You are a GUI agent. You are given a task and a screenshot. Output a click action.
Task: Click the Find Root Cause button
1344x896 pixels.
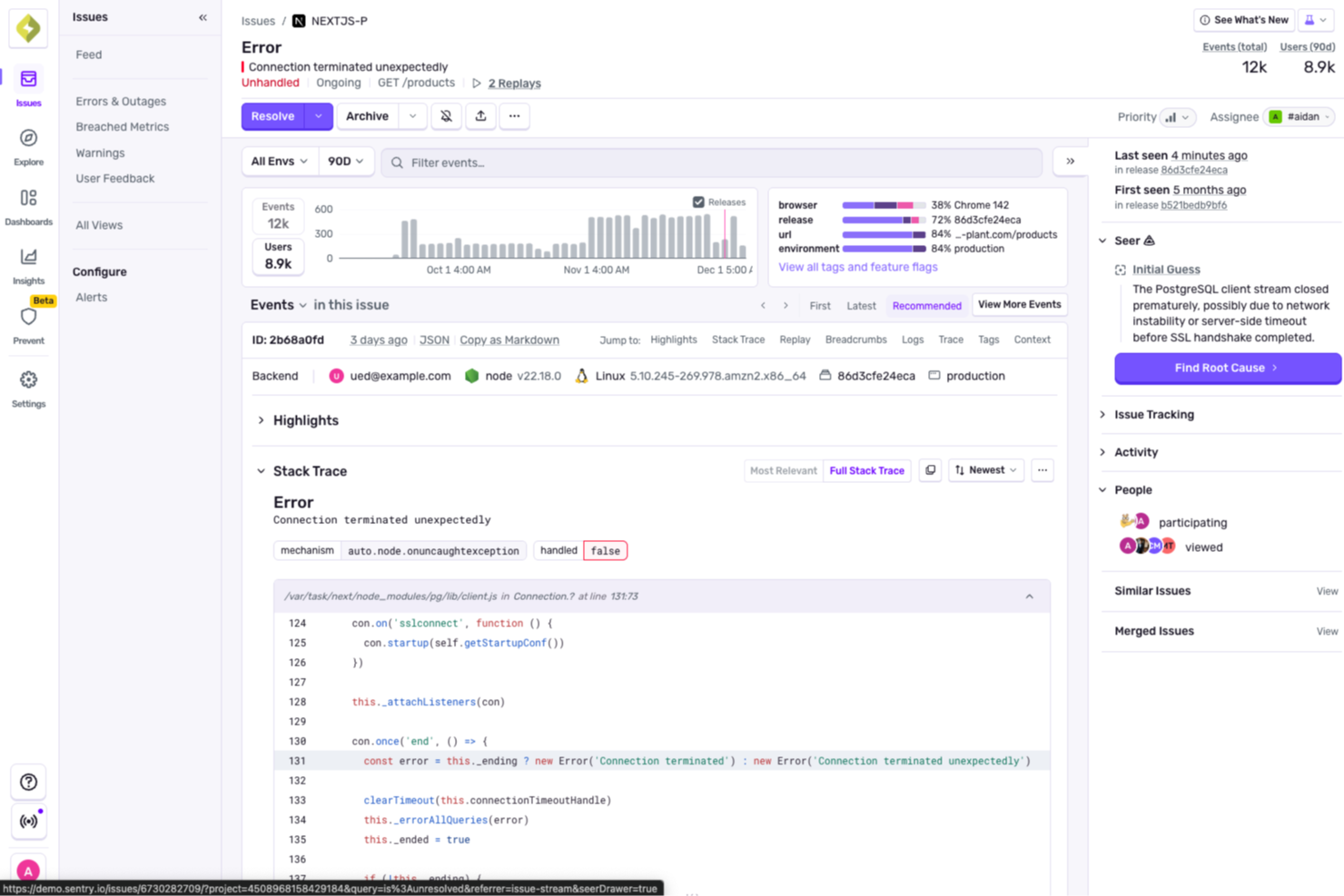1227,369
